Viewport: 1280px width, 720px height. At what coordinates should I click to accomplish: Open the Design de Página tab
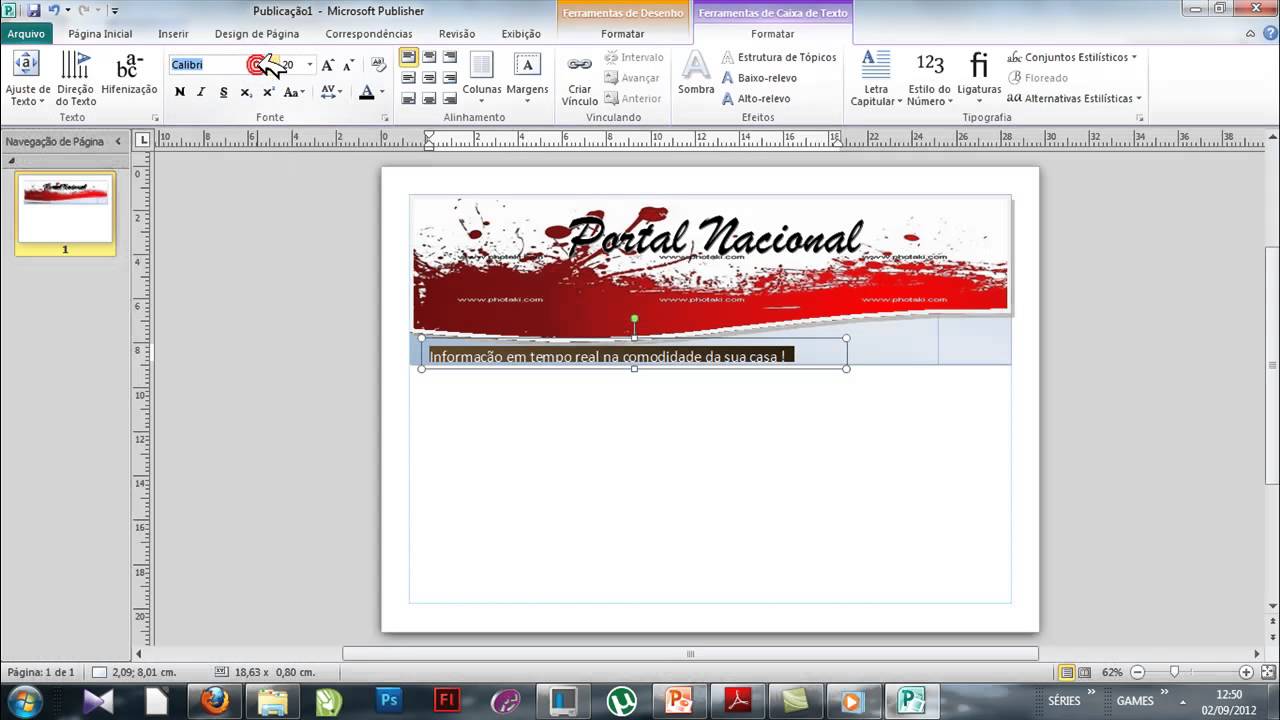click(256, 34)
